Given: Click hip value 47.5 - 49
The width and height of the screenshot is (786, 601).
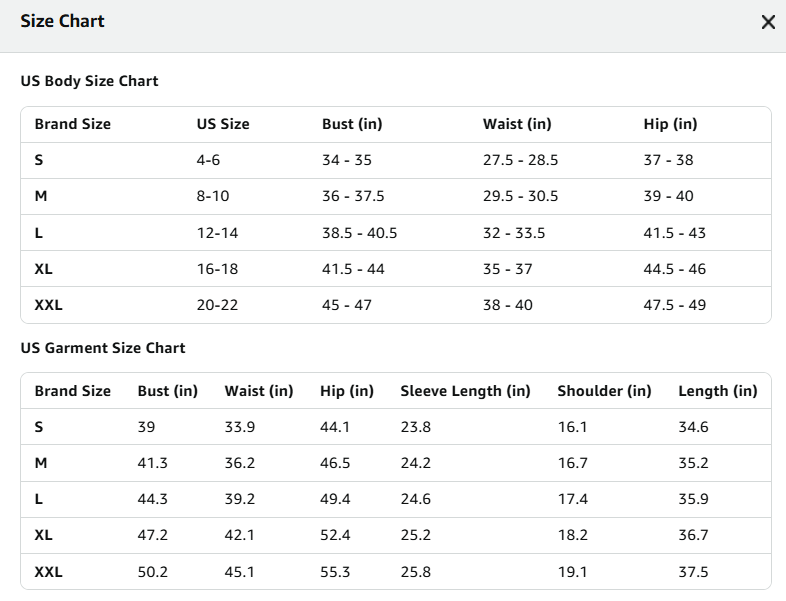Looking at the screenshot, I should point(675,305).
